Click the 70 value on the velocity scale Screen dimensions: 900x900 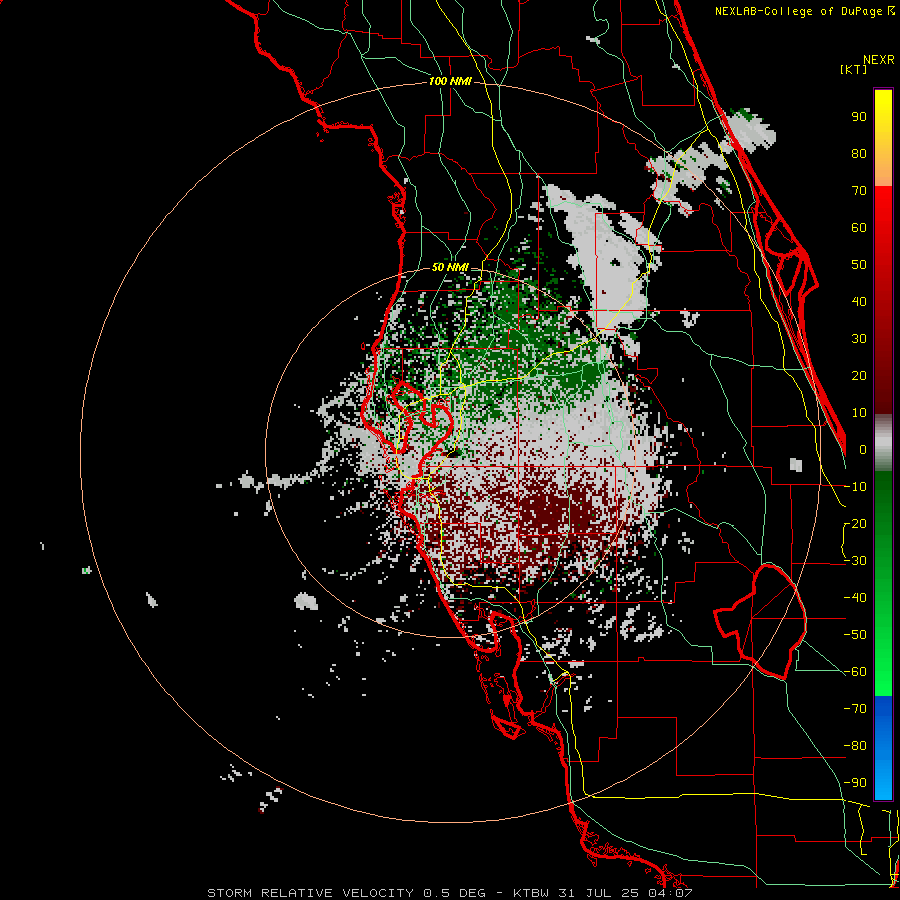coord(859,191)
